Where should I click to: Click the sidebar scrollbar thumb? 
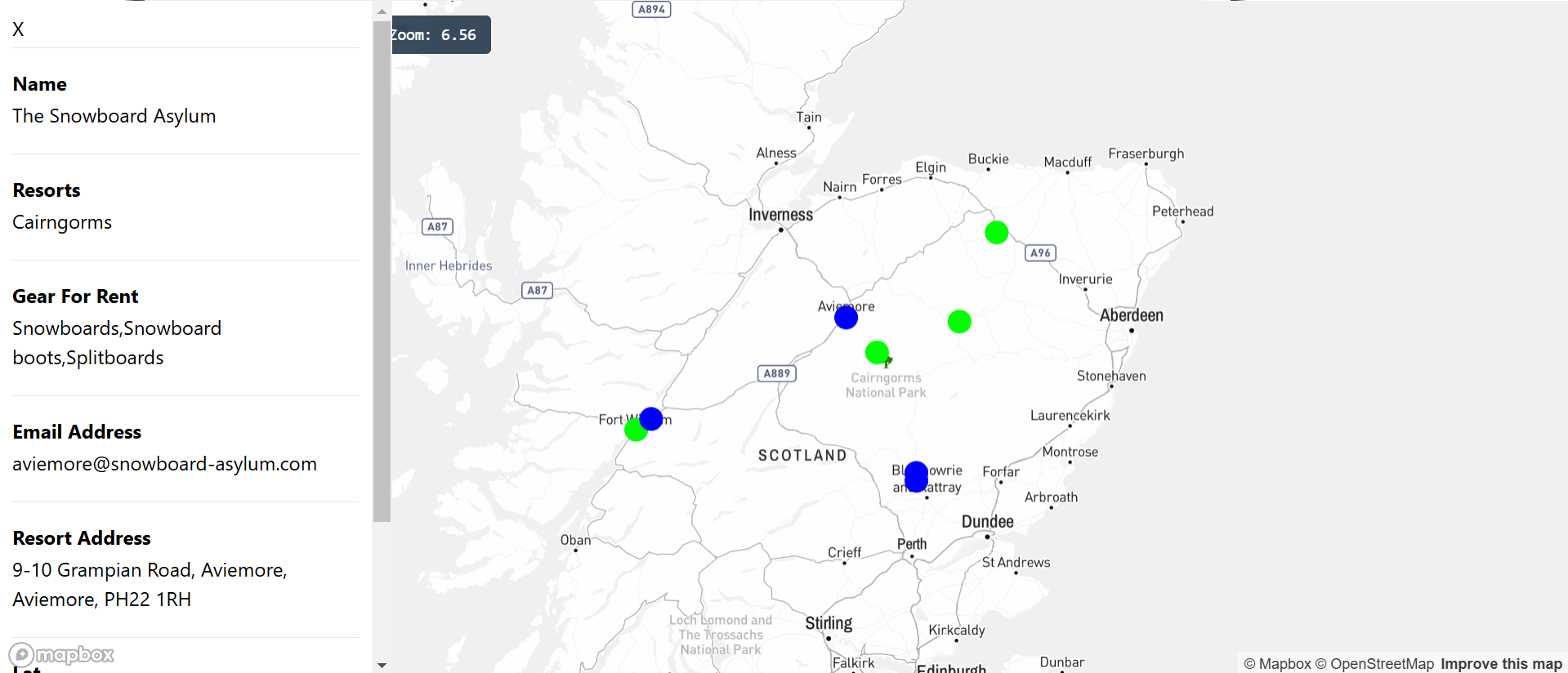[382, 271]
